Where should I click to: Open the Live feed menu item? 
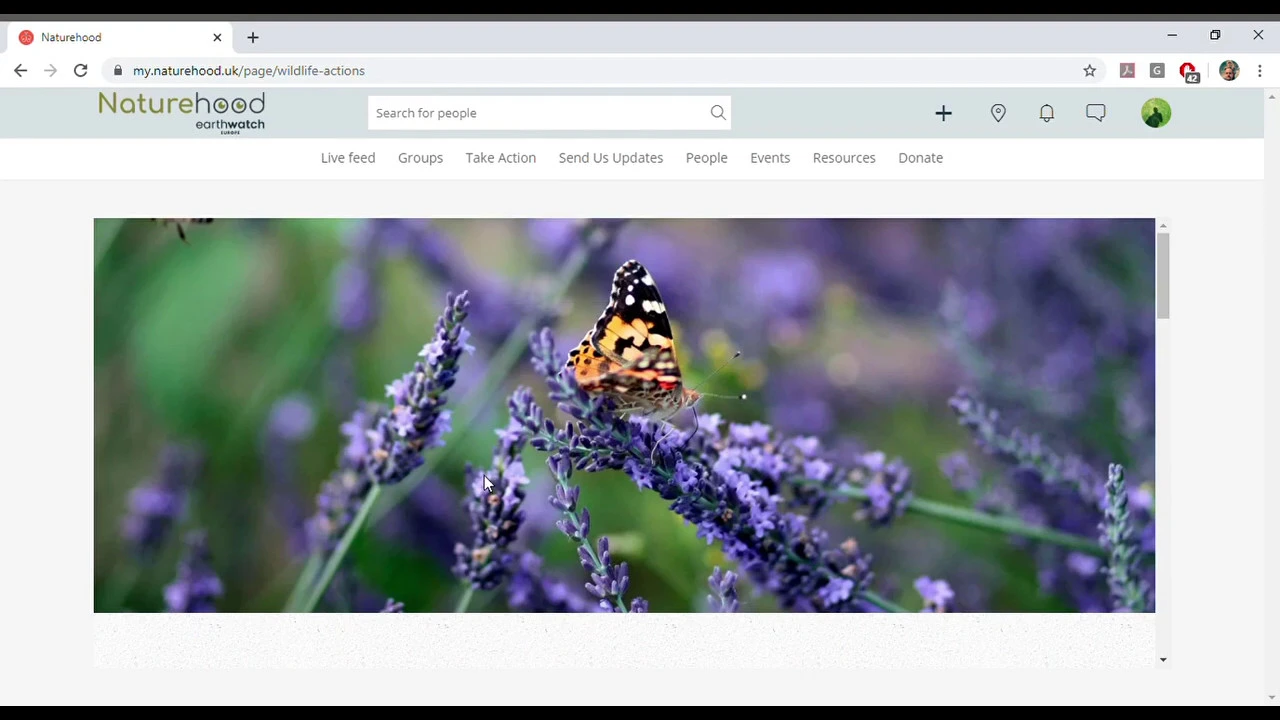click(x=348, y=158)
